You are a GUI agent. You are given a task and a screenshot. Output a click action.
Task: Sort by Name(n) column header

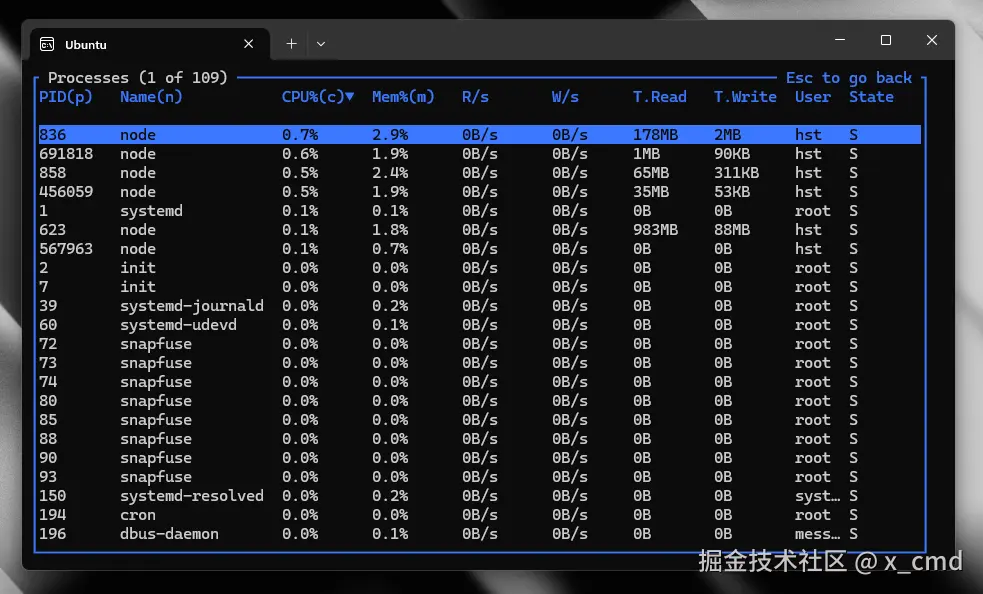click(151, 97)
